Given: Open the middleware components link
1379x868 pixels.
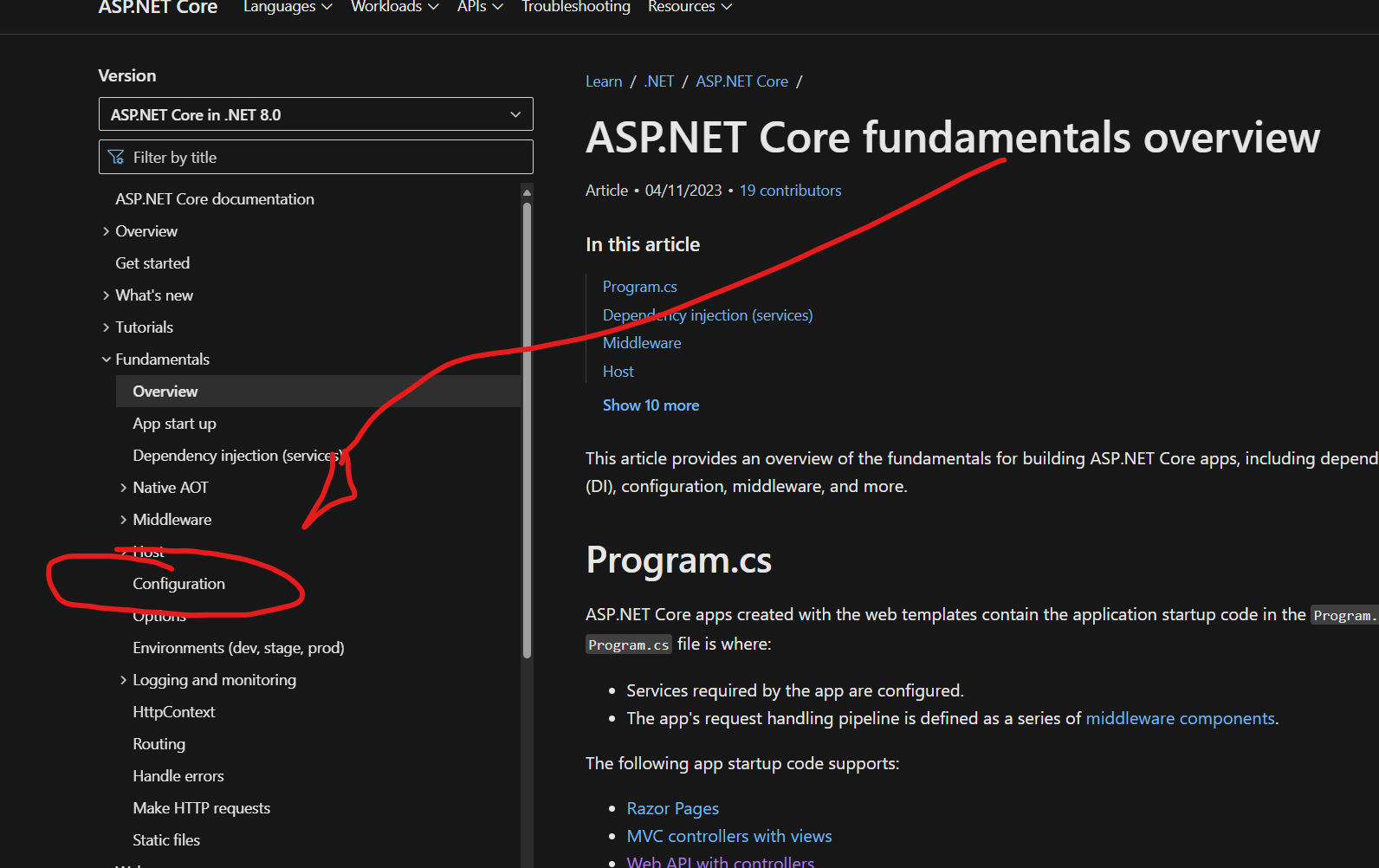Looking at the screenshot, I should point(1180,718).
